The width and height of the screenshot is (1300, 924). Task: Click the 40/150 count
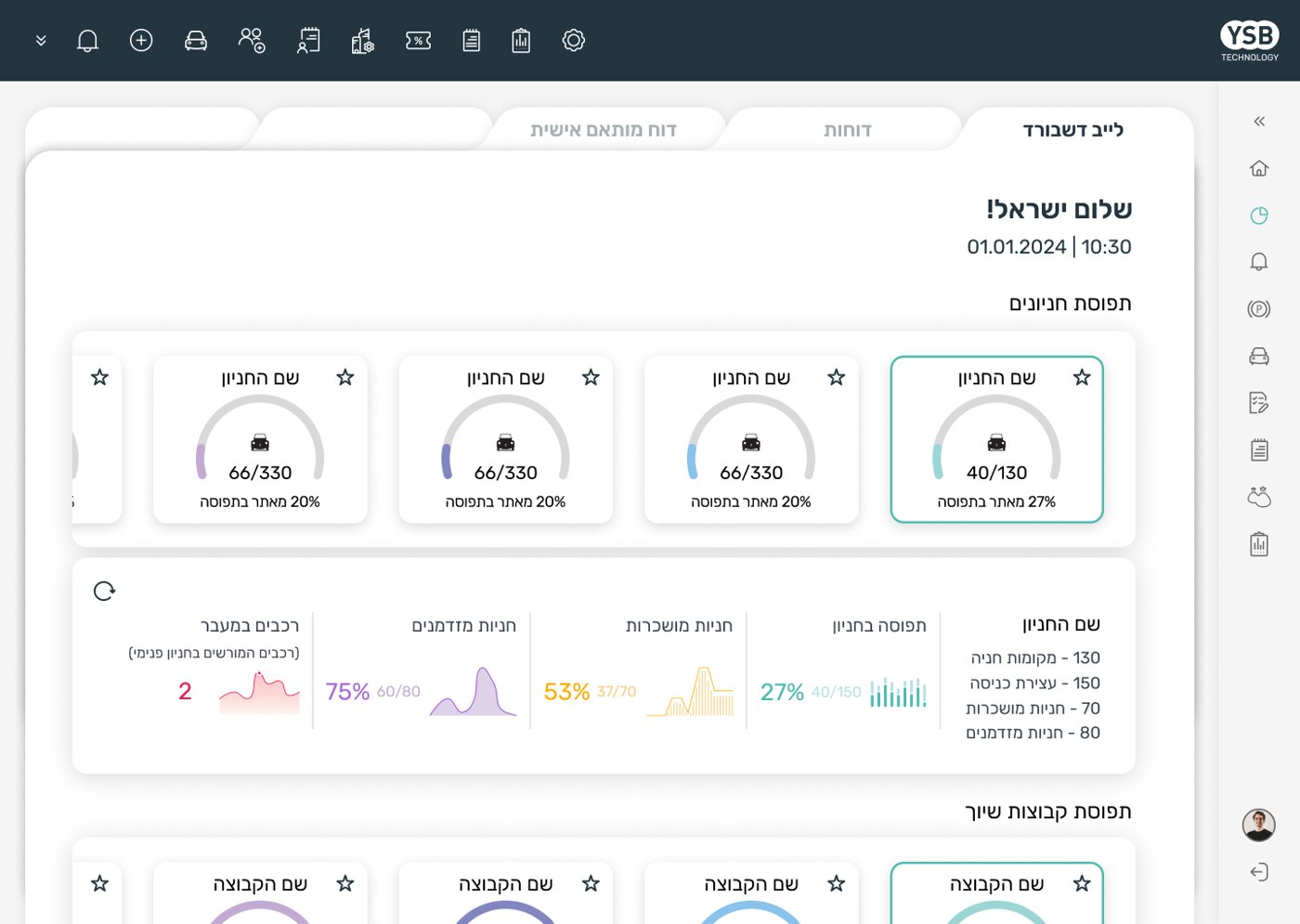tap(837, 692)
